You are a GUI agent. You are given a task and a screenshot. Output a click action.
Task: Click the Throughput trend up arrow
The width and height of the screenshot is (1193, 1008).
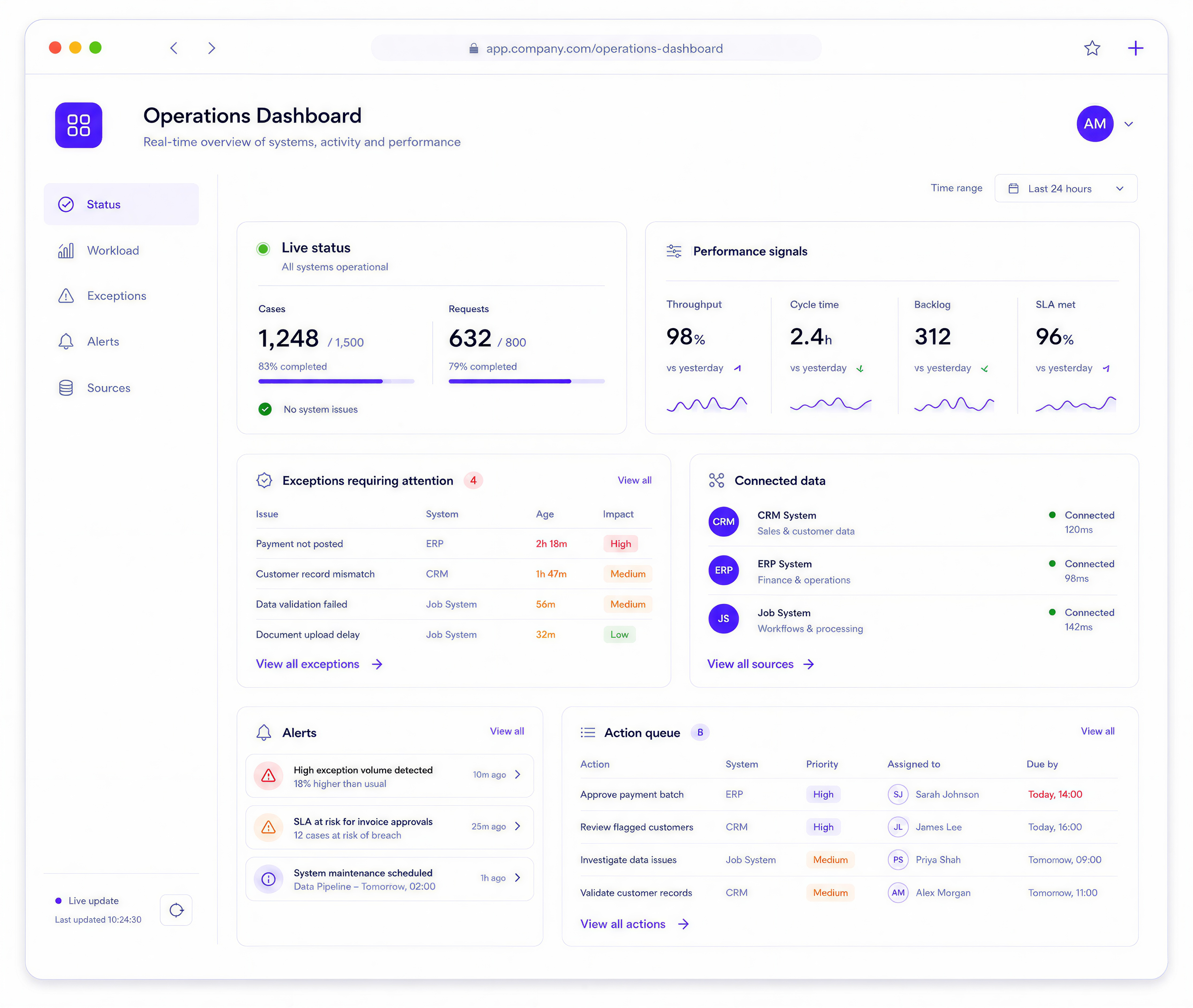click(x=737, y=369)
